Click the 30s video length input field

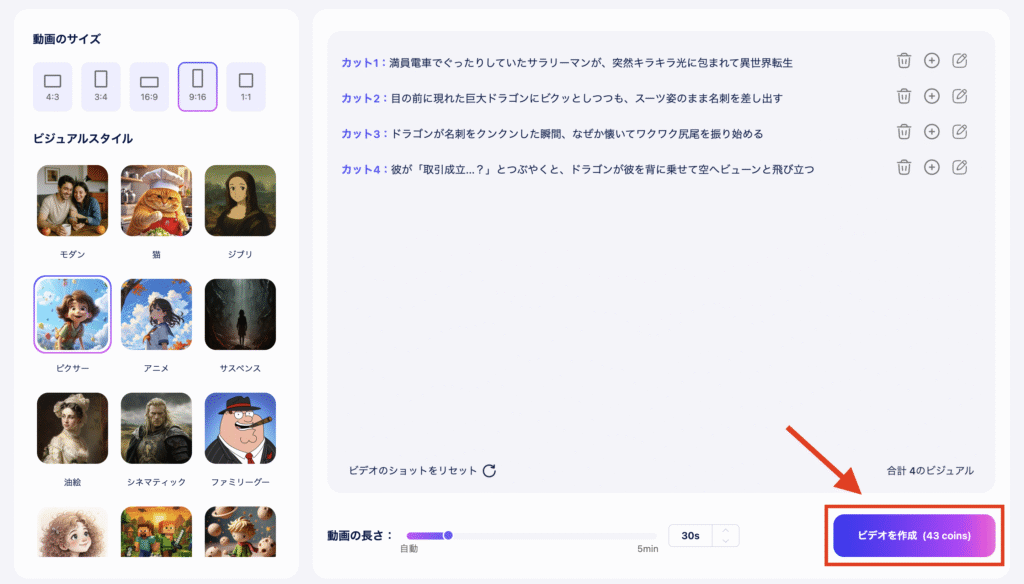click(x=690, y=536)
